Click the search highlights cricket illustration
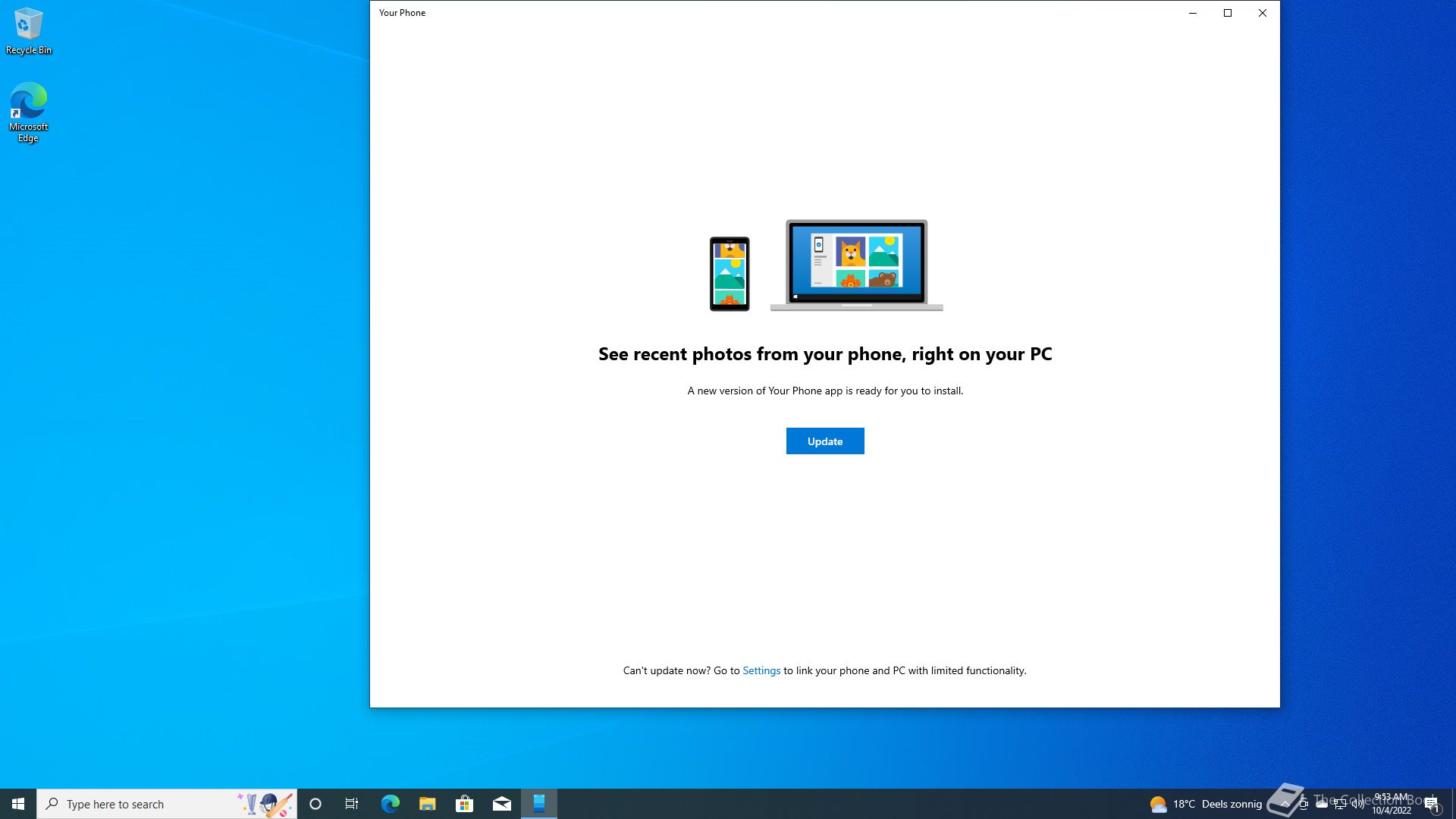1456x819 pixels. [x=265, y=804]
